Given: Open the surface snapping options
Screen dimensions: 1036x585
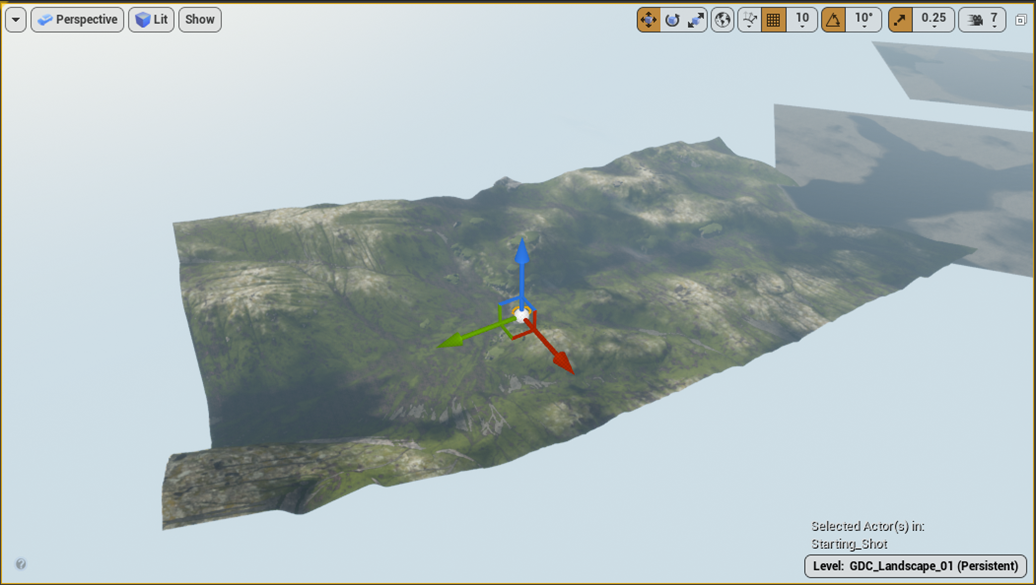Looking at the screenshot, I should 750,20.
